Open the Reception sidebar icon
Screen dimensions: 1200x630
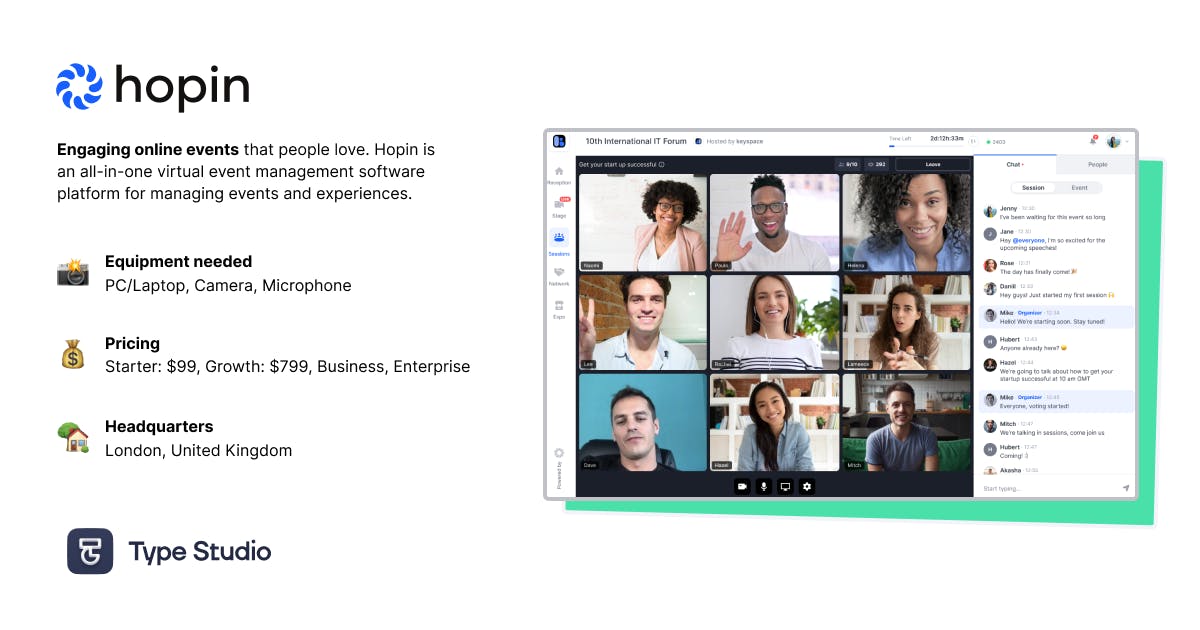(559, 172)
